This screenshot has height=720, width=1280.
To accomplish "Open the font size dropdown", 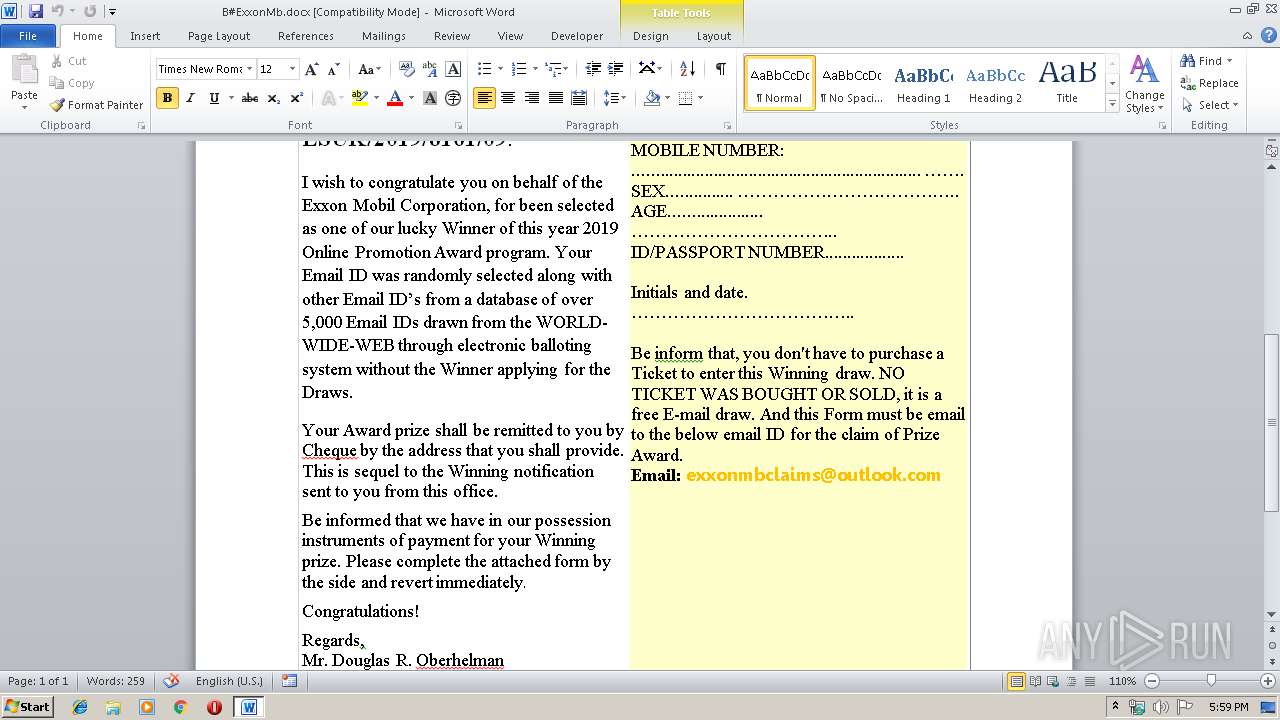I will [x=292, y=69].
